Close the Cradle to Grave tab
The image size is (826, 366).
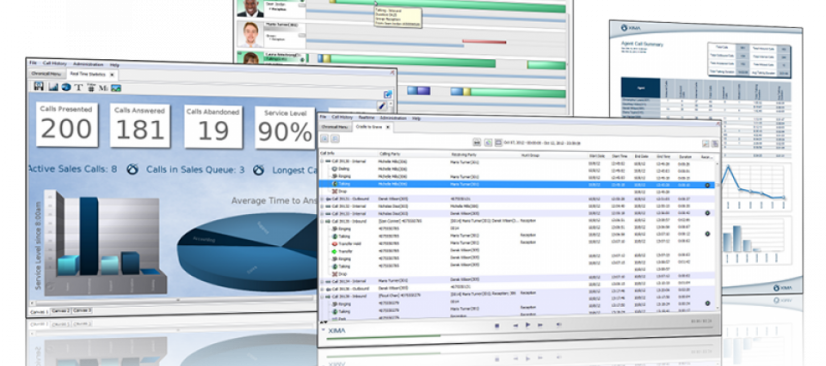388,127
